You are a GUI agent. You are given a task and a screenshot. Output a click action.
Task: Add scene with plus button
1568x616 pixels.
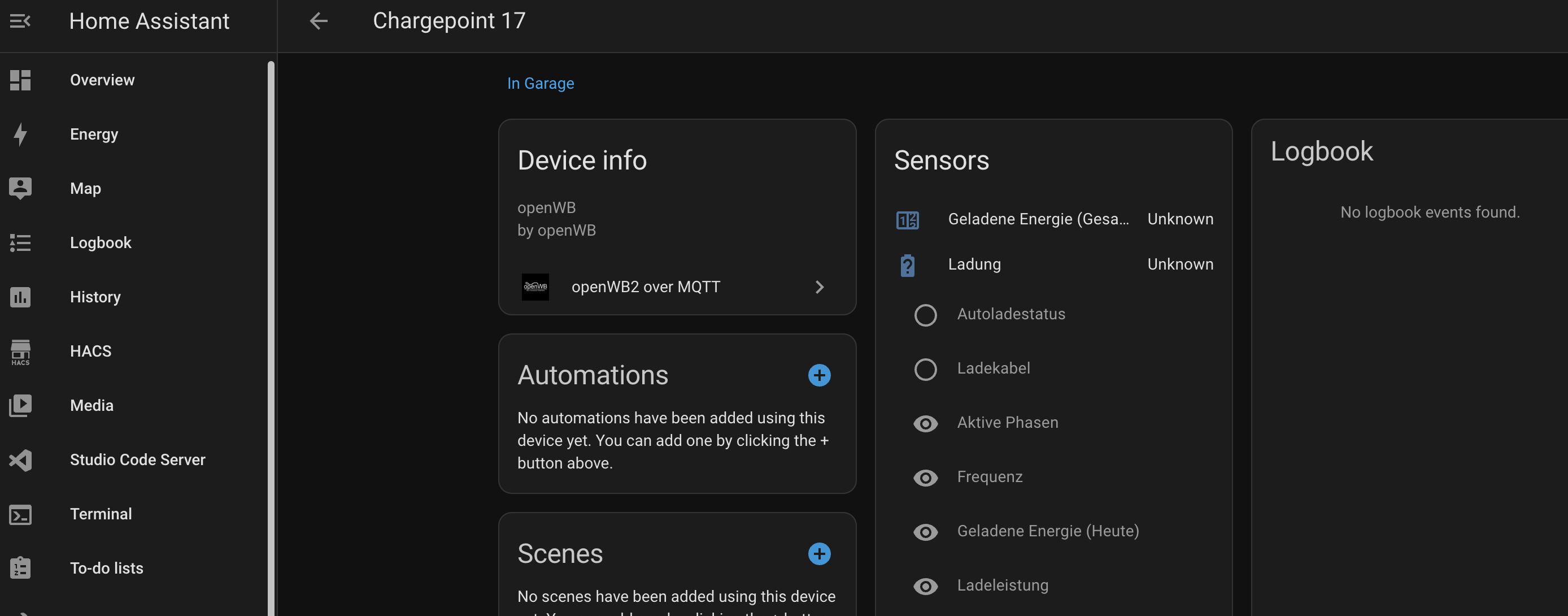click(x=818, y=553)
